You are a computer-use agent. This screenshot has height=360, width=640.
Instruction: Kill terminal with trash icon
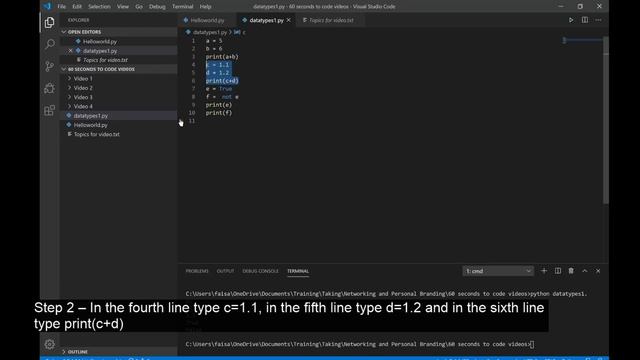pos(571,271)
